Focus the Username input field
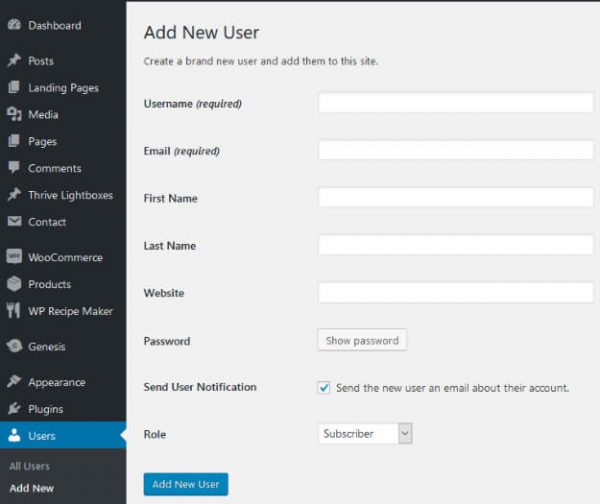This screenshot has height=504, width=600. point(456,102)
